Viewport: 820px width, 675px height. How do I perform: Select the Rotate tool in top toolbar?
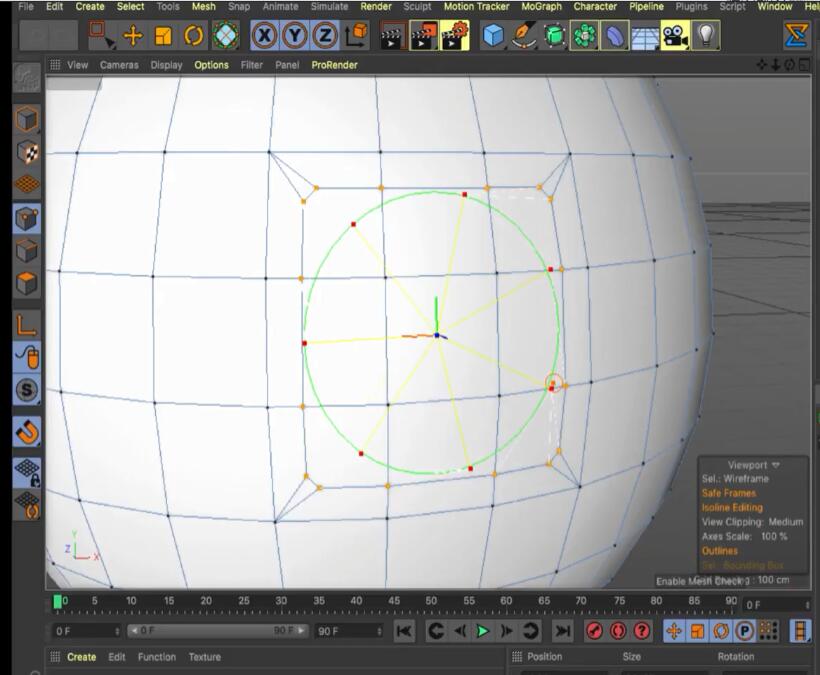click(194, 36)
